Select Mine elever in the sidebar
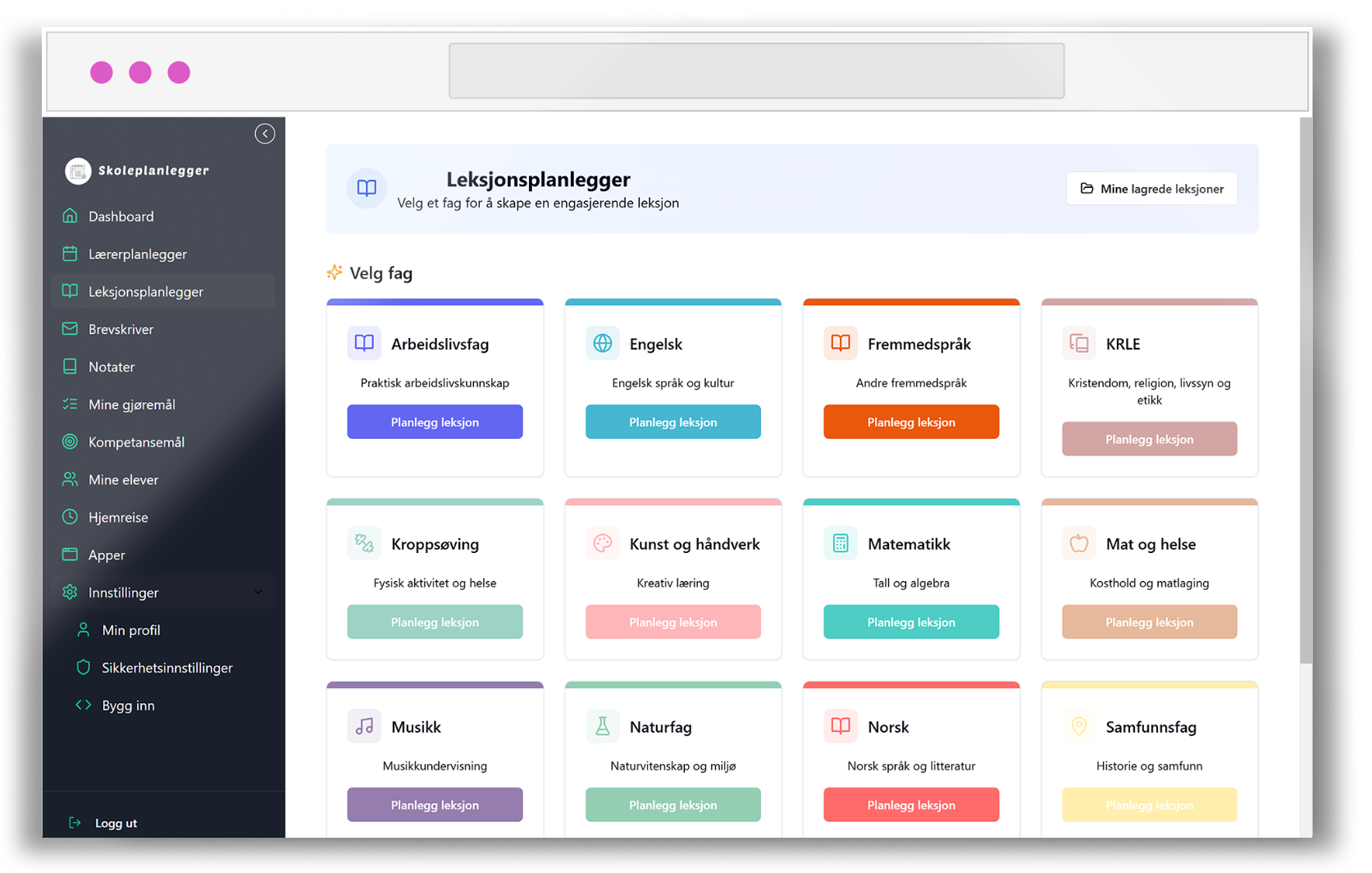This screenshot has height=873, width=1372. [x=121, y=479]
